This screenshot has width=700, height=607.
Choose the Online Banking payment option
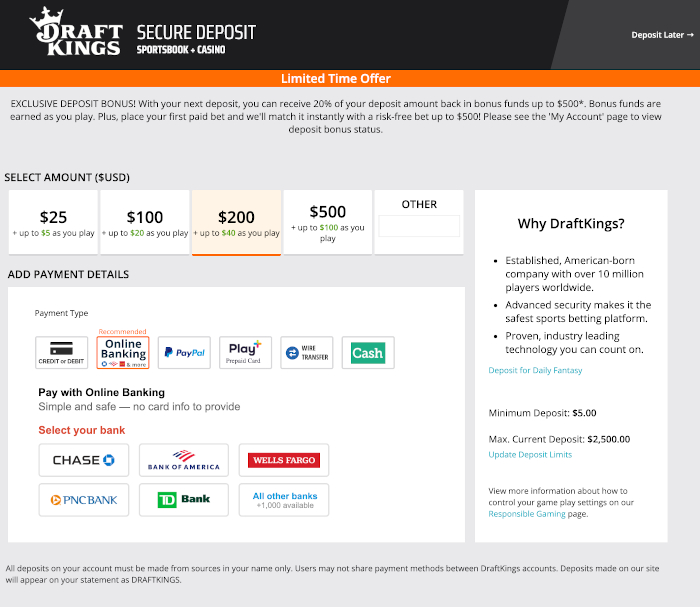click(123, 353)
